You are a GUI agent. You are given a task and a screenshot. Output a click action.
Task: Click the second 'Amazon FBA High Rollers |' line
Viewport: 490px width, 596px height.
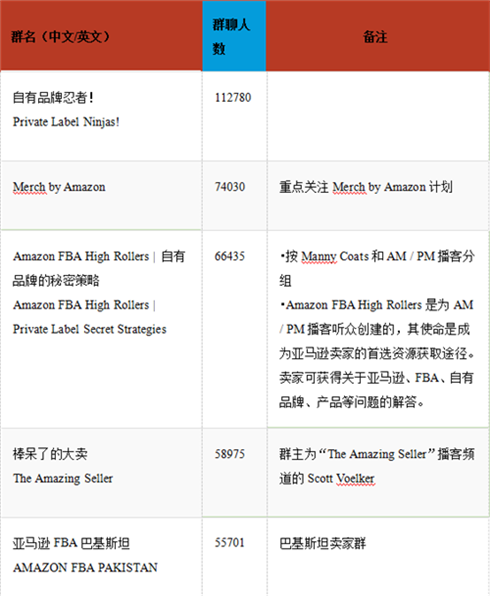click(x=84, y=305)
